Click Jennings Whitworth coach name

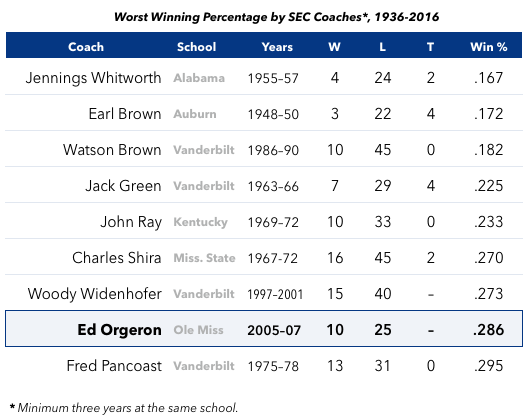[x=93, y=78]
